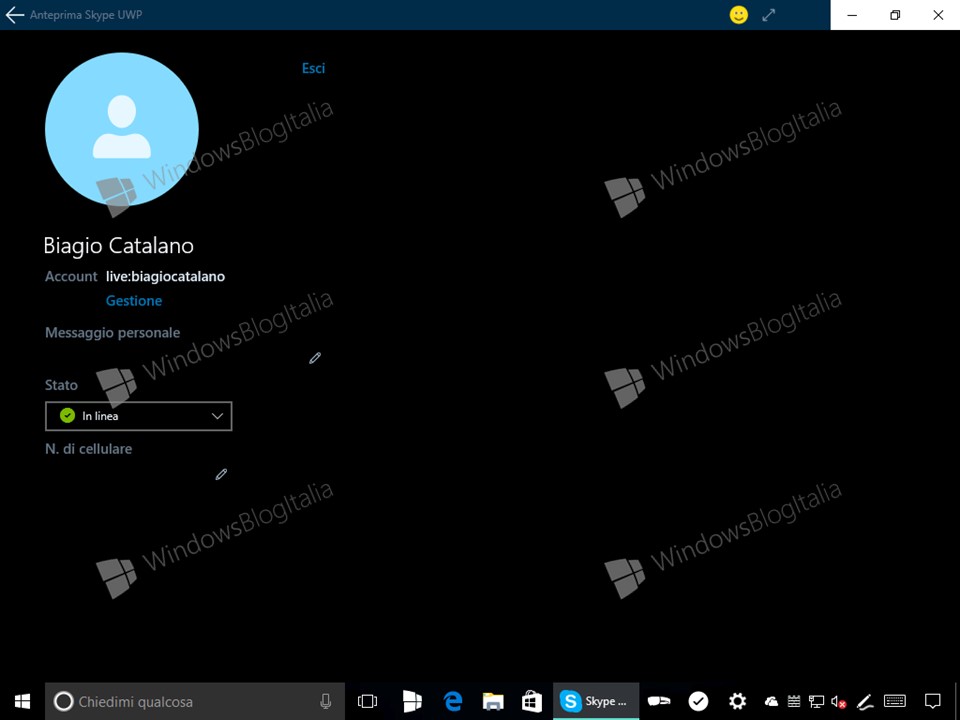The image size is (960, 720).
Task: Open the flag-shaped app on the taskbar
Action: tap(412, 702)
